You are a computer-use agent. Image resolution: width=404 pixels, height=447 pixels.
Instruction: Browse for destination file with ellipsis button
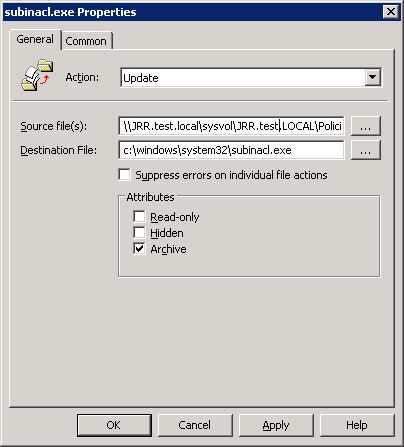coord(366,150)
